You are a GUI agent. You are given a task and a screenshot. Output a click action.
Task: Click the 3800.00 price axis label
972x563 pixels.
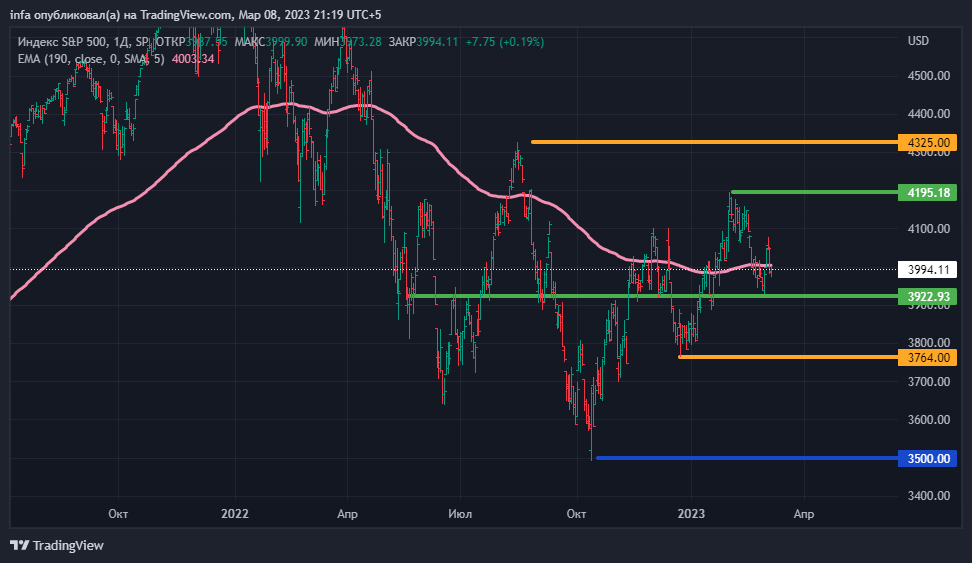929,342
